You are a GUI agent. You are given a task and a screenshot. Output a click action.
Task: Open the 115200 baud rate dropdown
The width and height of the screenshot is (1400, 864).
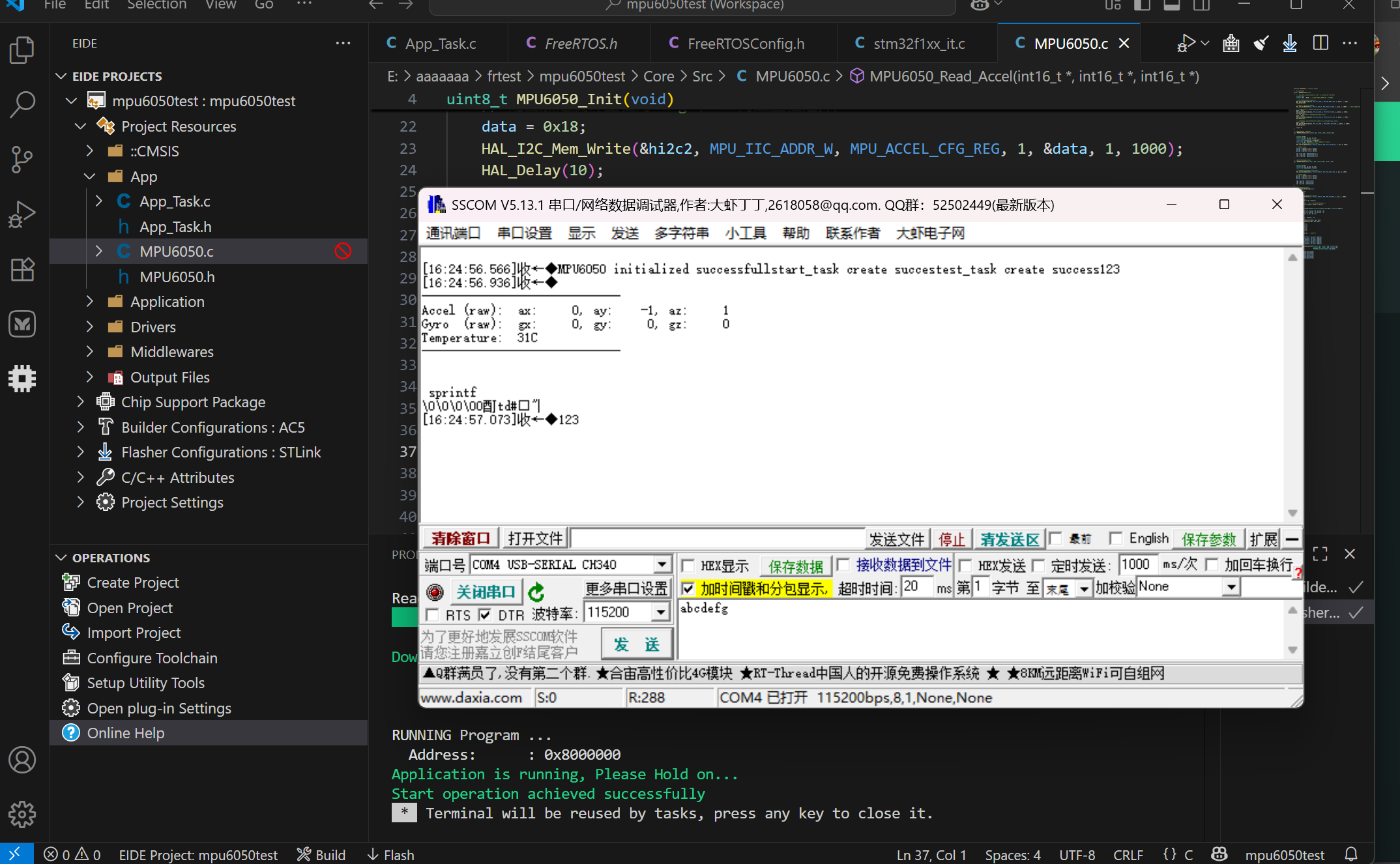click(661, 612)
